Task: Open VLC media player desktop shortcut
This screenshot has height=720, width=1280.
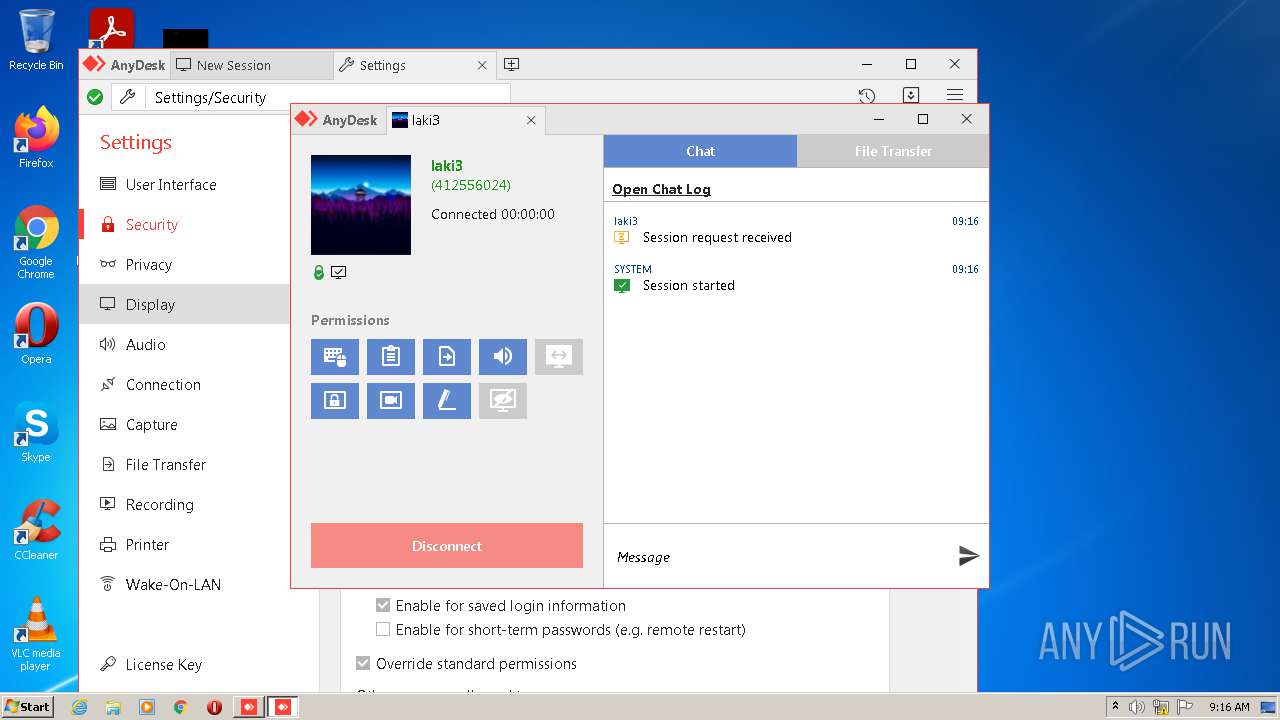Action: tap(36, 634)
